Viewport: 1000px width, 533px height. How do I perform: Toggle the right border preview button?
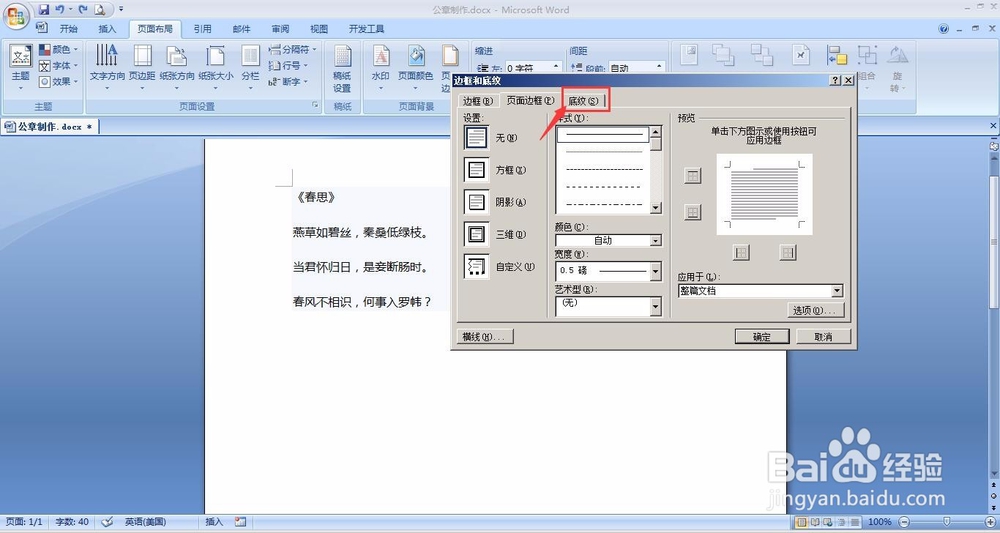point(788,253)
